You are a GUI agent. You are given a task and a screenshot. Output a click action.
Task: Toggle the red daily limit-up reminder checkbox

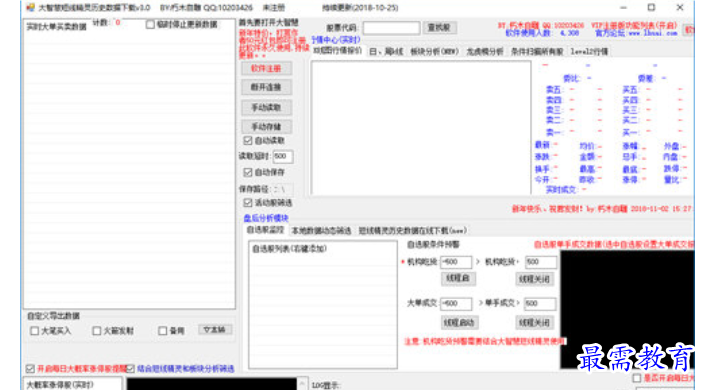30,369
